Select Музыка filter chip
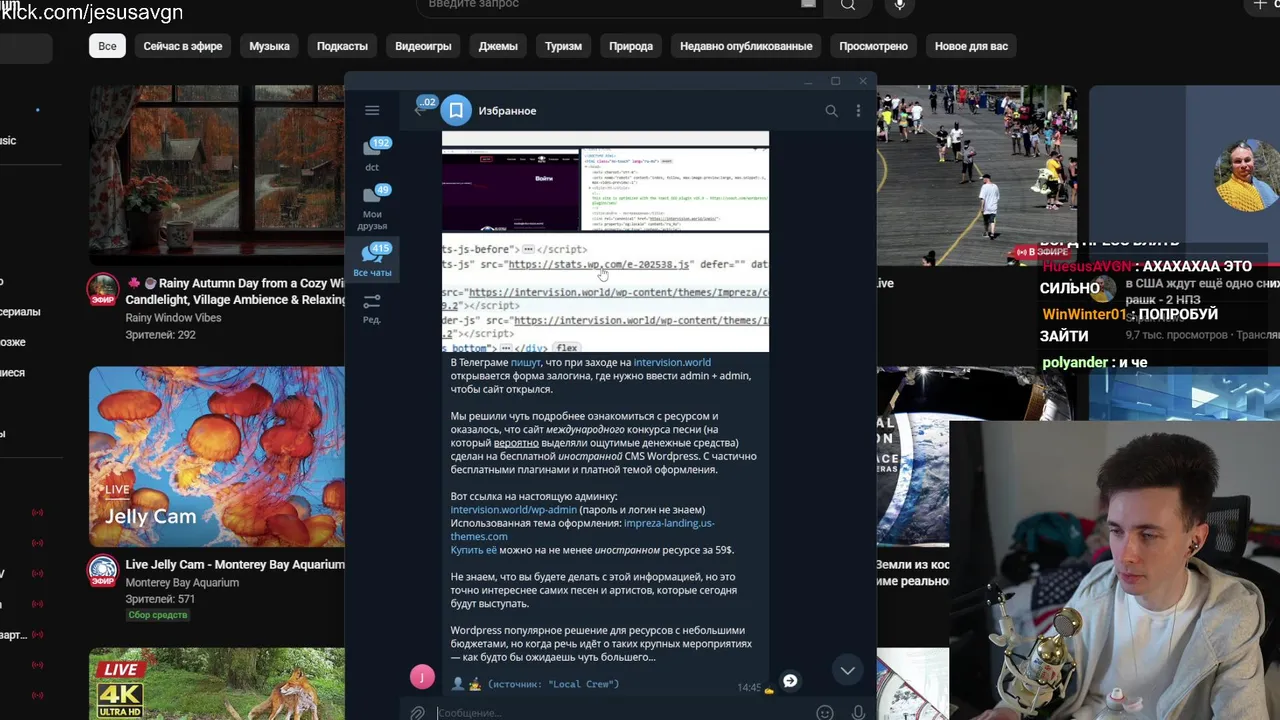 coord(269,46)
